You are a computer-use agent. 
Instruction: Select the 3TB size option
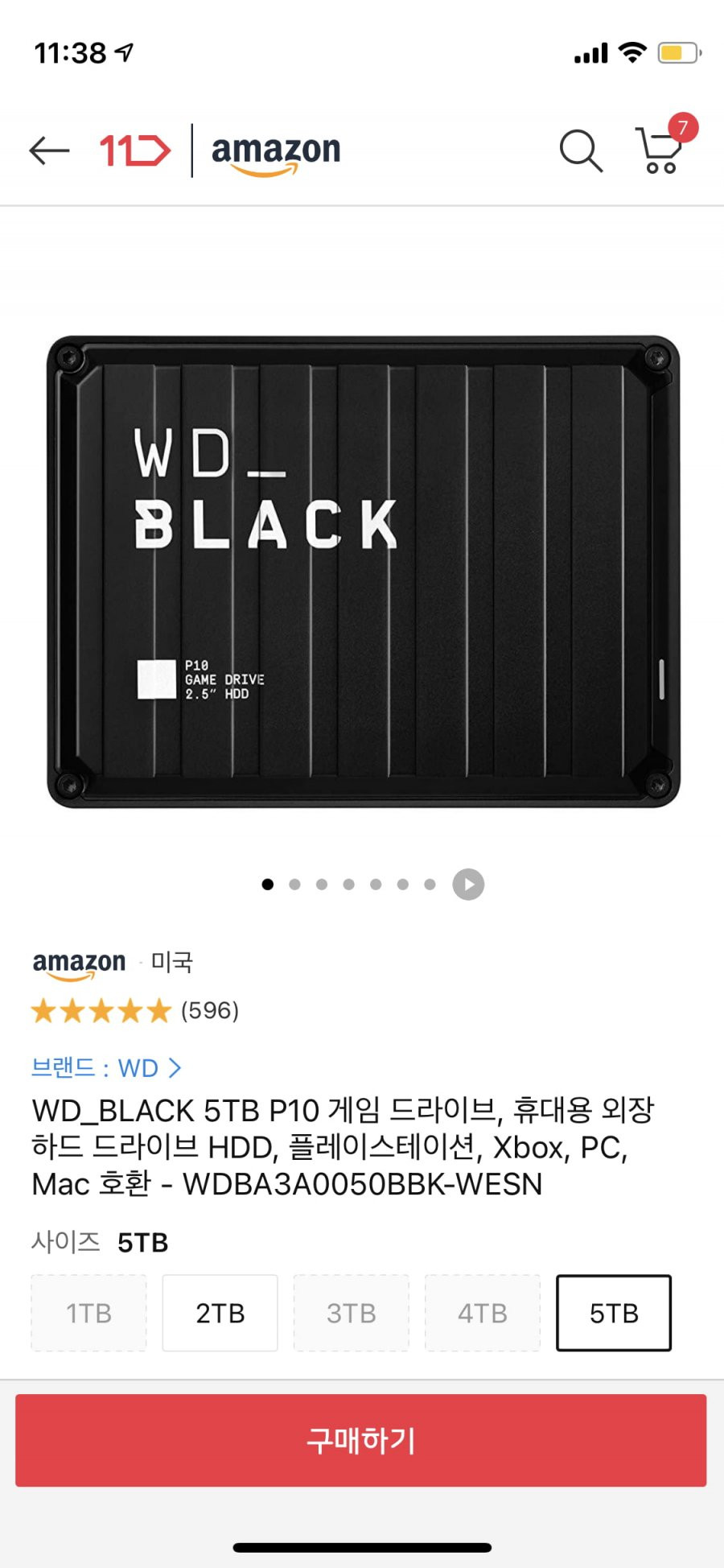click(351, 1313)
